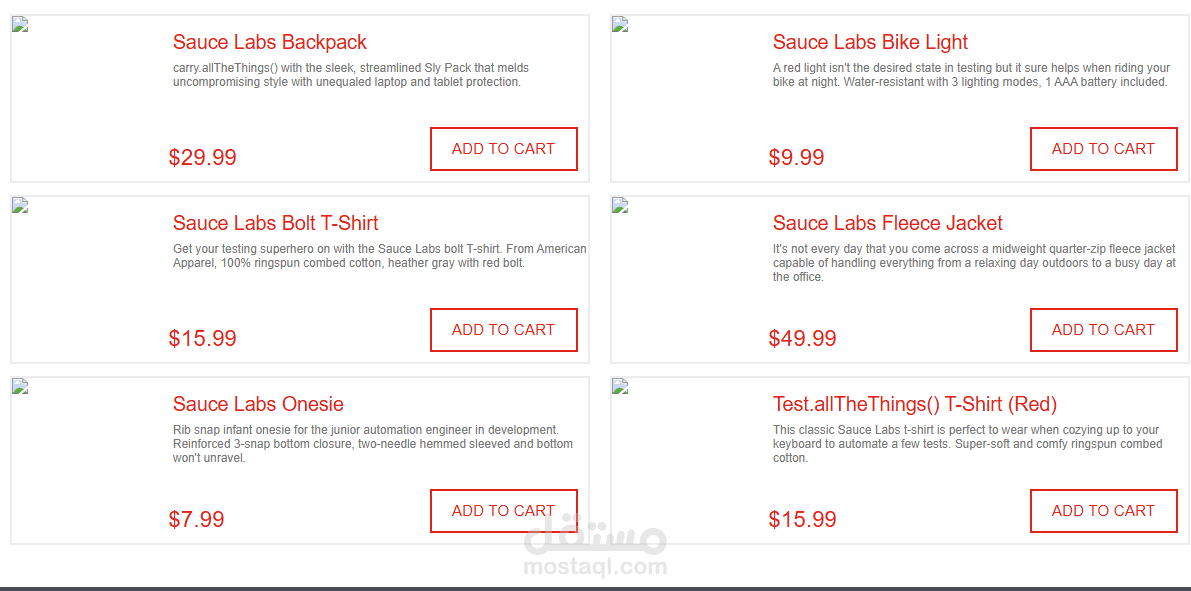The image size is (1191, 591).
Task: Add the Sauce Labs Bike Light to cart
Action: 1103,149
